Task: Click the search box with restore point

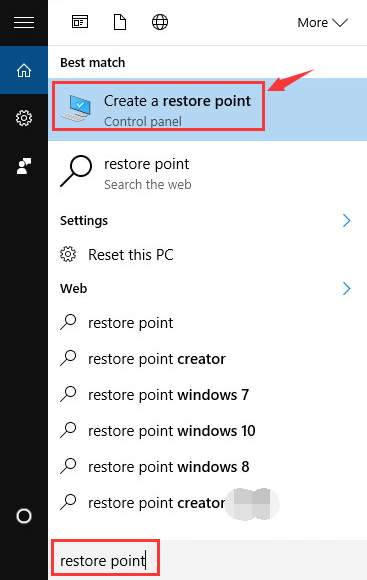Action: point(208,560)
